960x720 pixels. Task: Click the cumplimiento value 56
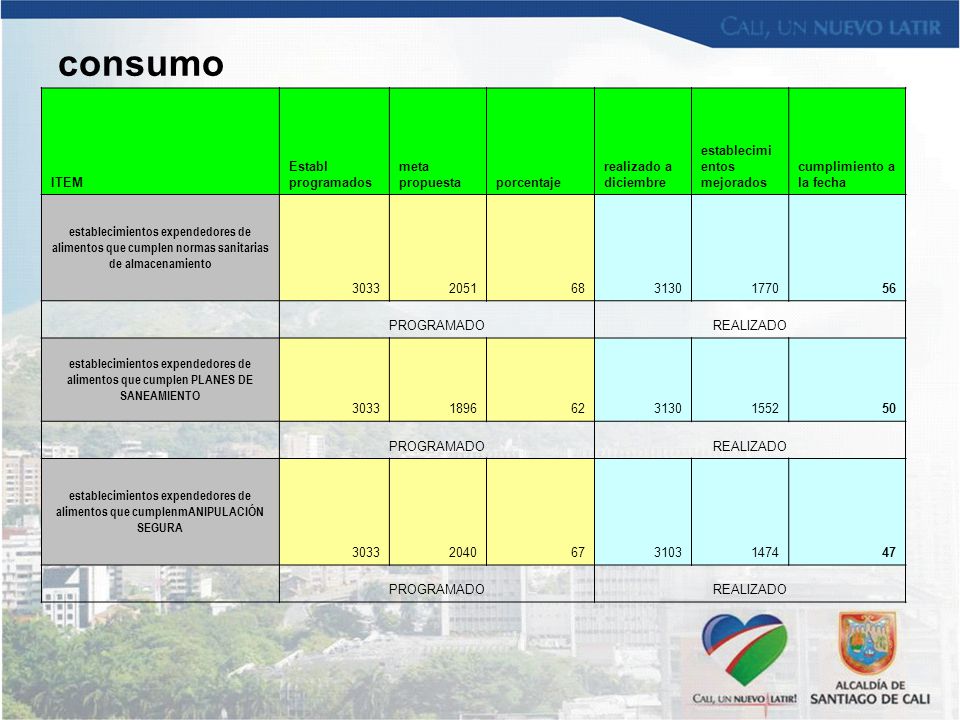click(888, 288)
